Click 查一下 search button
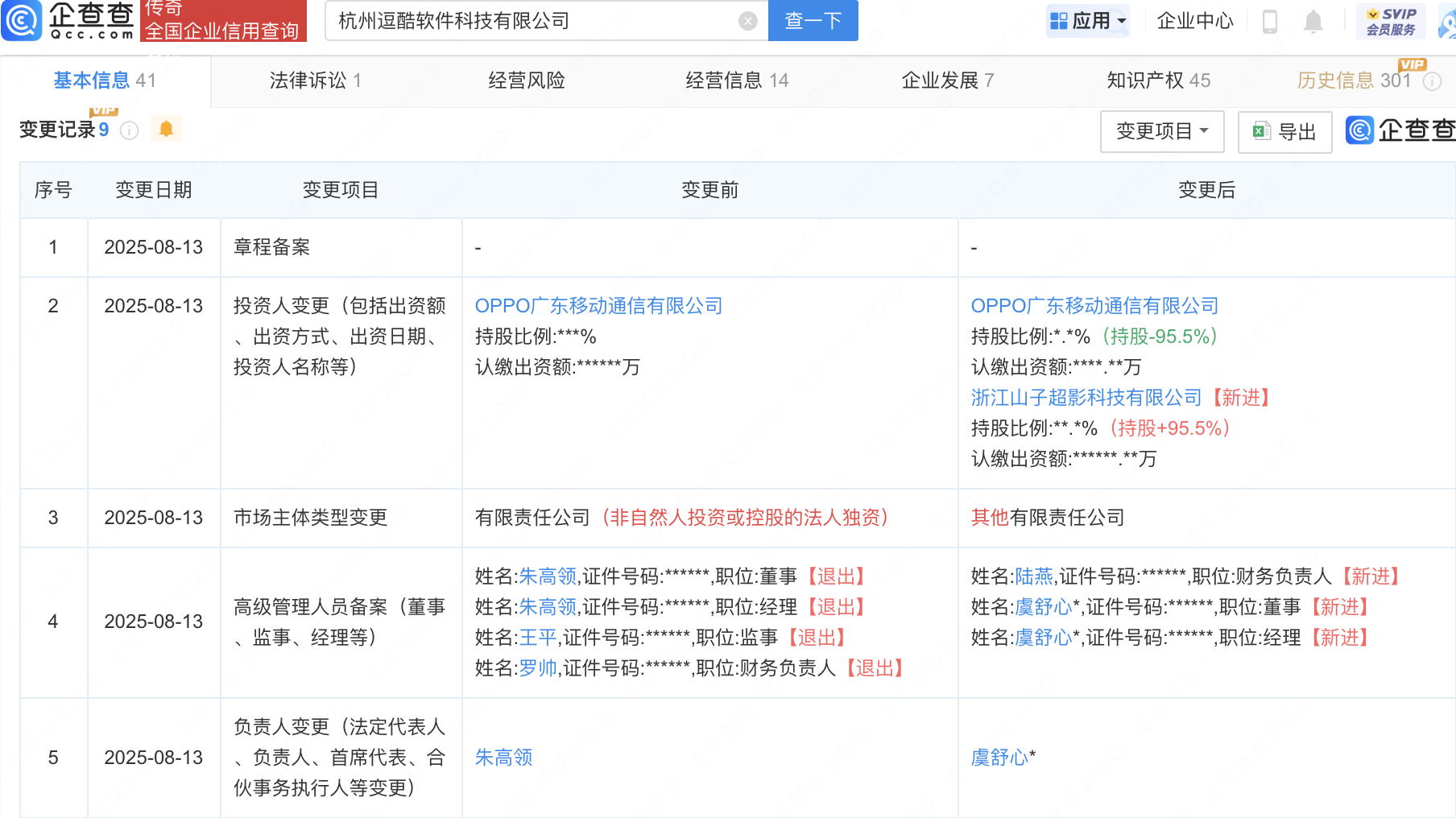This screenshot has height=818, width=1456. point(813,21)
